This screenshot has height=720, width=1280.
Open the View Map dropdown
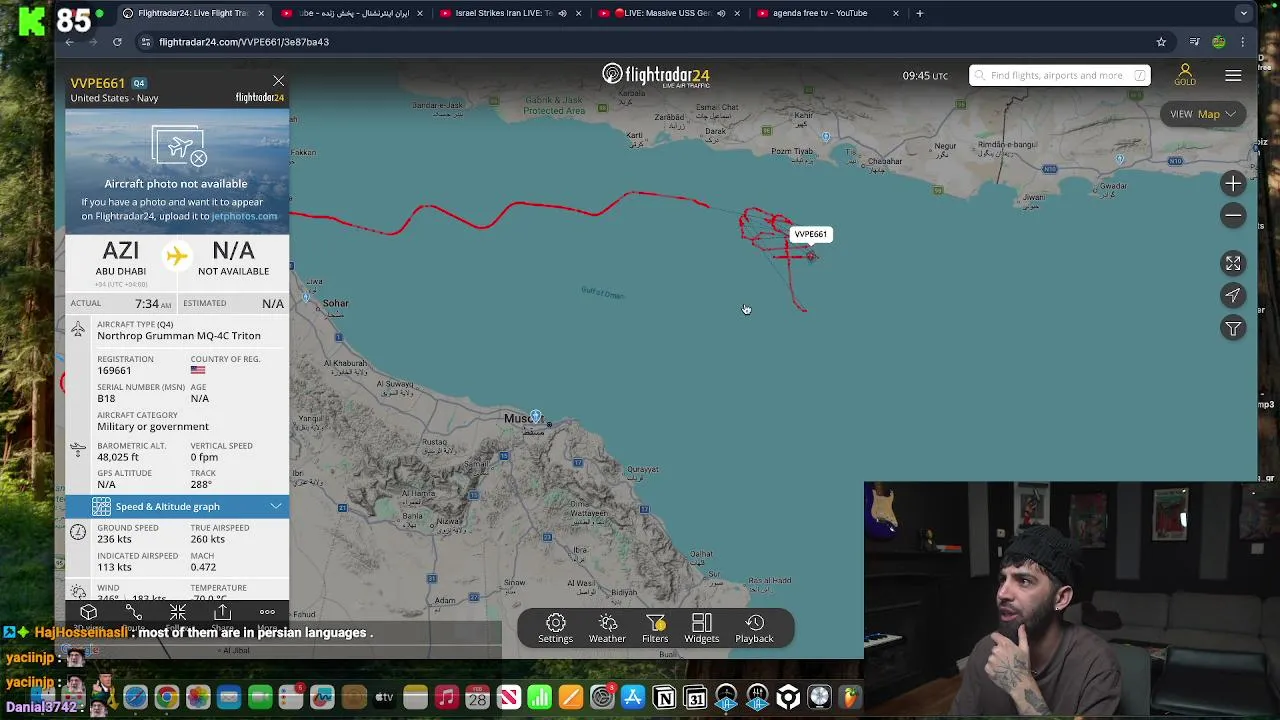(1203, 114)
